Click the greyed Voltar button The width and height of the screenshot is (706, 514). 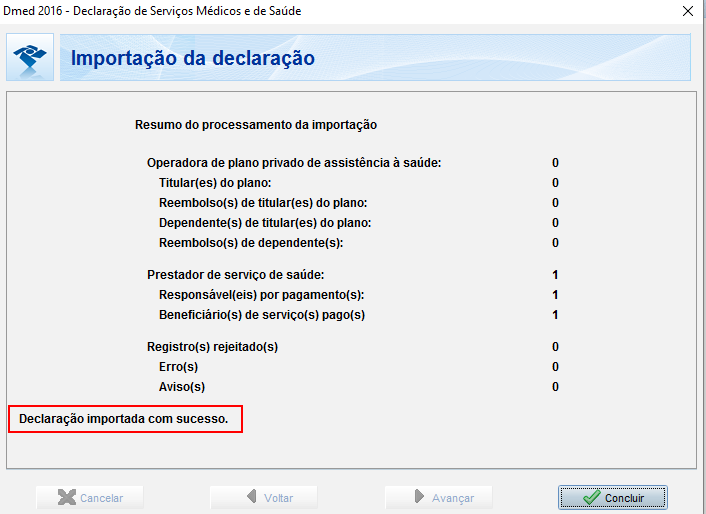point(263,497)
